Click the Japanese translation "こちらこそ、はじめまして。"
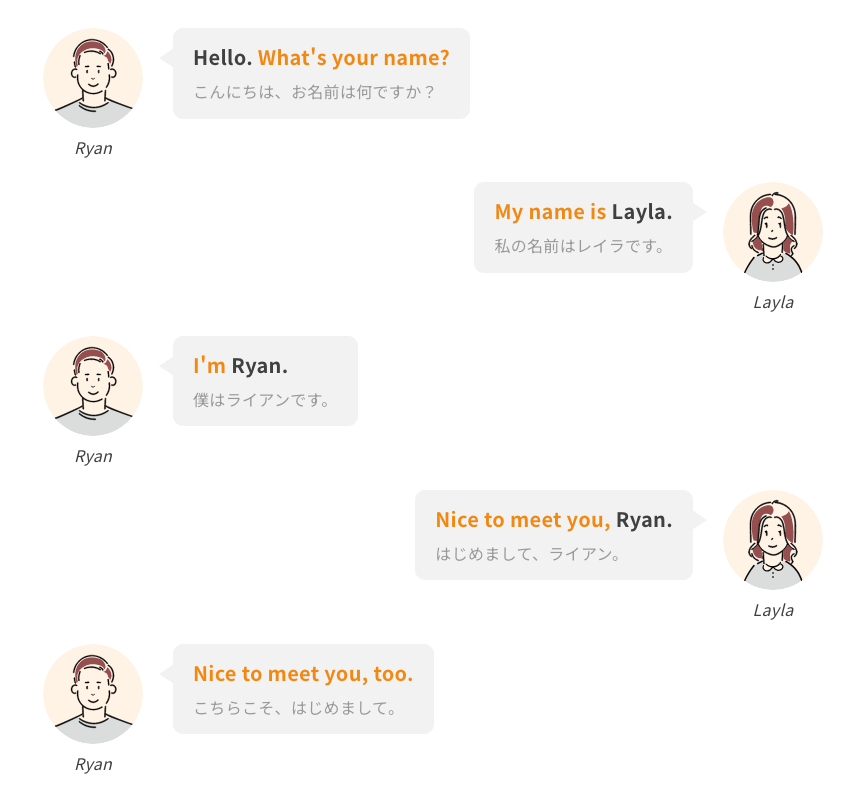 (x=295, y=707)
